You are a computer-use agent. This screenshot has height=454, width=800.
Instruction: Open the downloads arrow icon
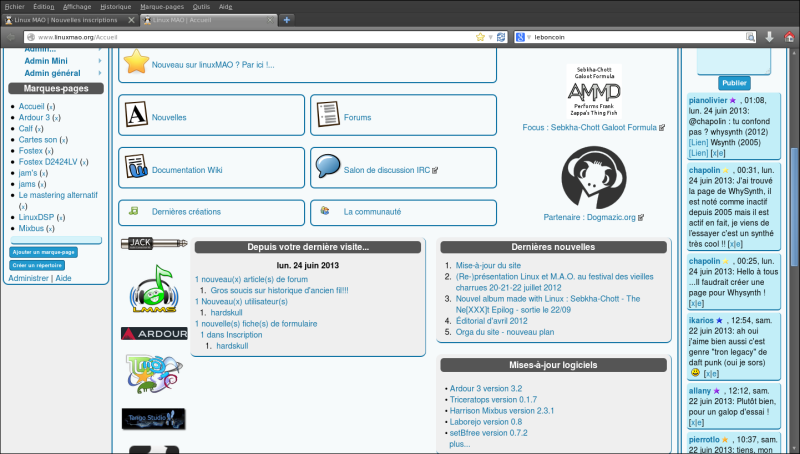point(769,37)
